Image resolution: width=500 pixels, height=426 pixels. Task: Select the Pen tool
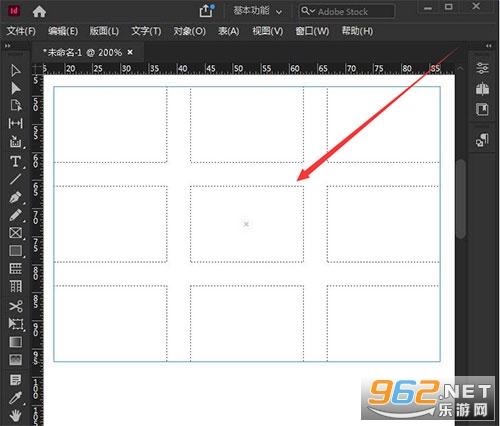click(15, 197)
